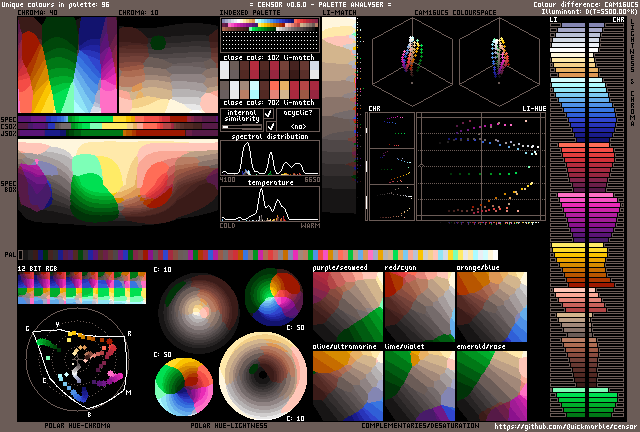Toggle the upper internal similarity checkbox

point(268,115)
